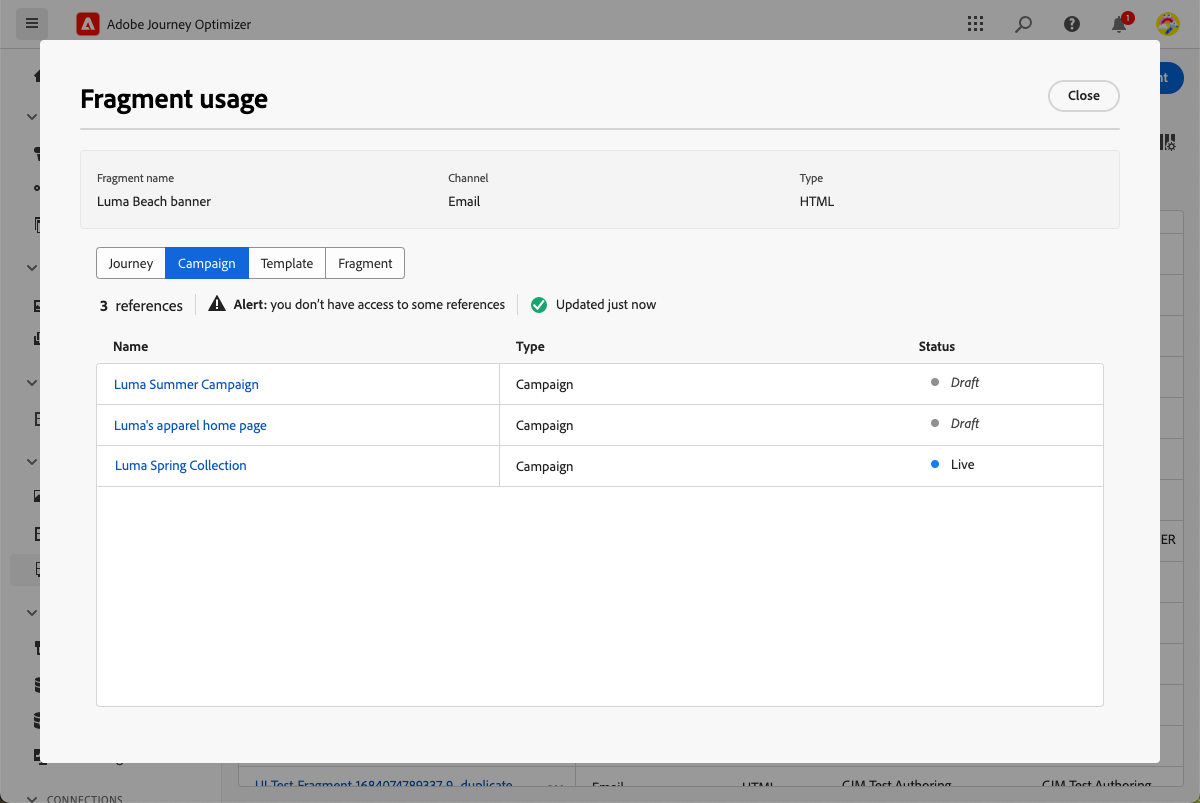The height and width of the screenshot is (803, 1200).
Task: Click the Email channel value
Action: (x=464, y=201)
